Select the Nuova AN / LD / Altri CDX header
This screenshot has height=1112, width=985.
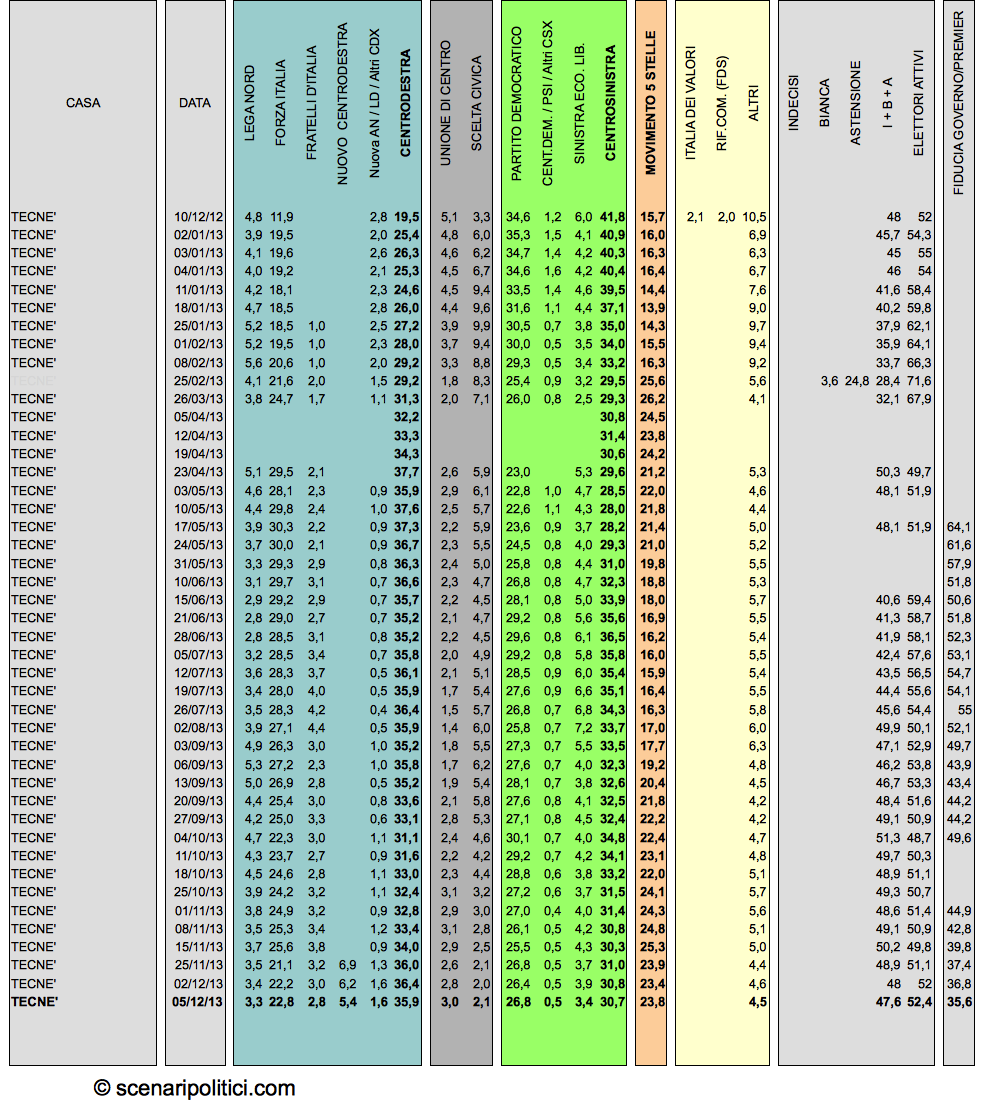point(374,104)
